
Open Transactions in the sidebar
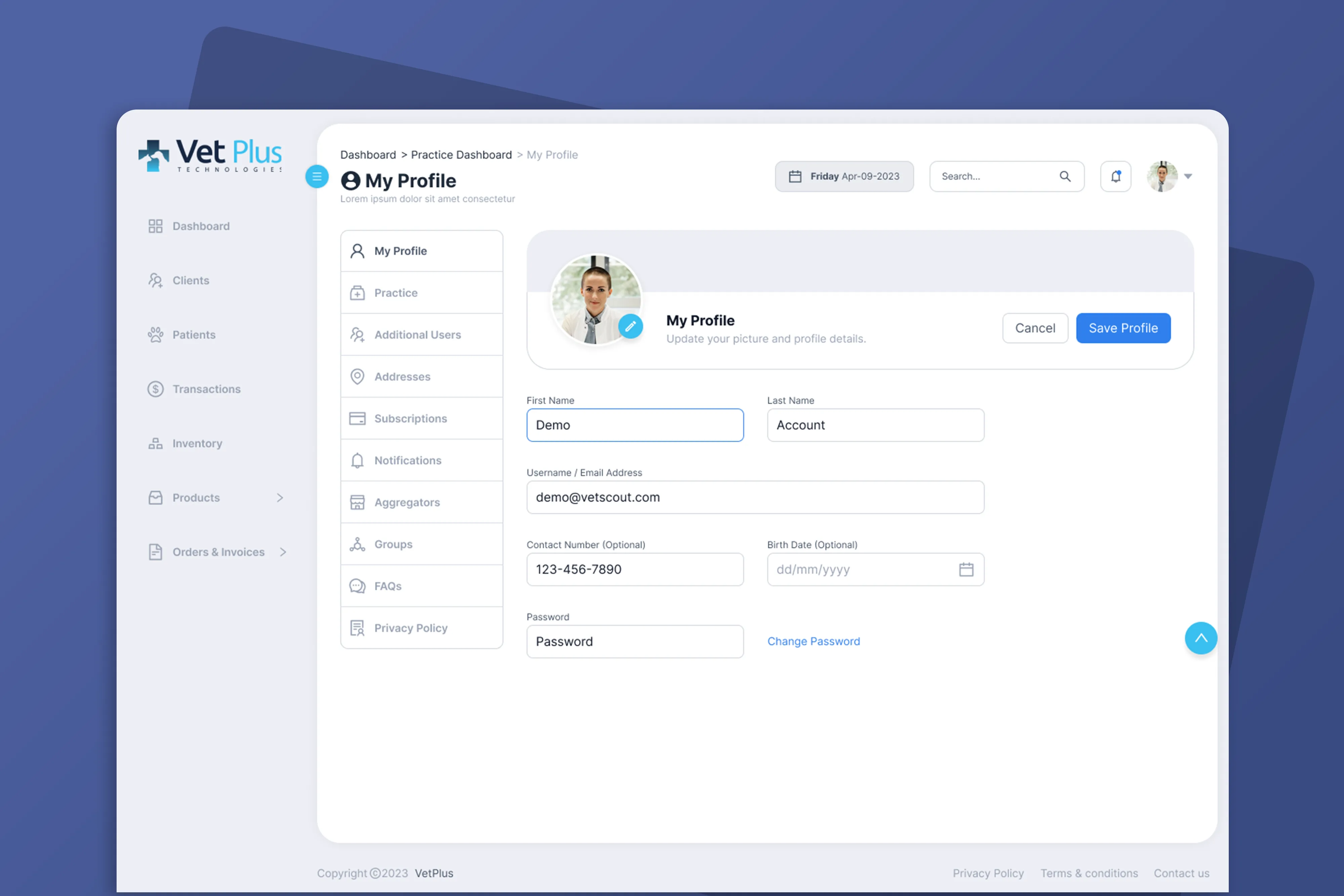(x=206, y=389)
